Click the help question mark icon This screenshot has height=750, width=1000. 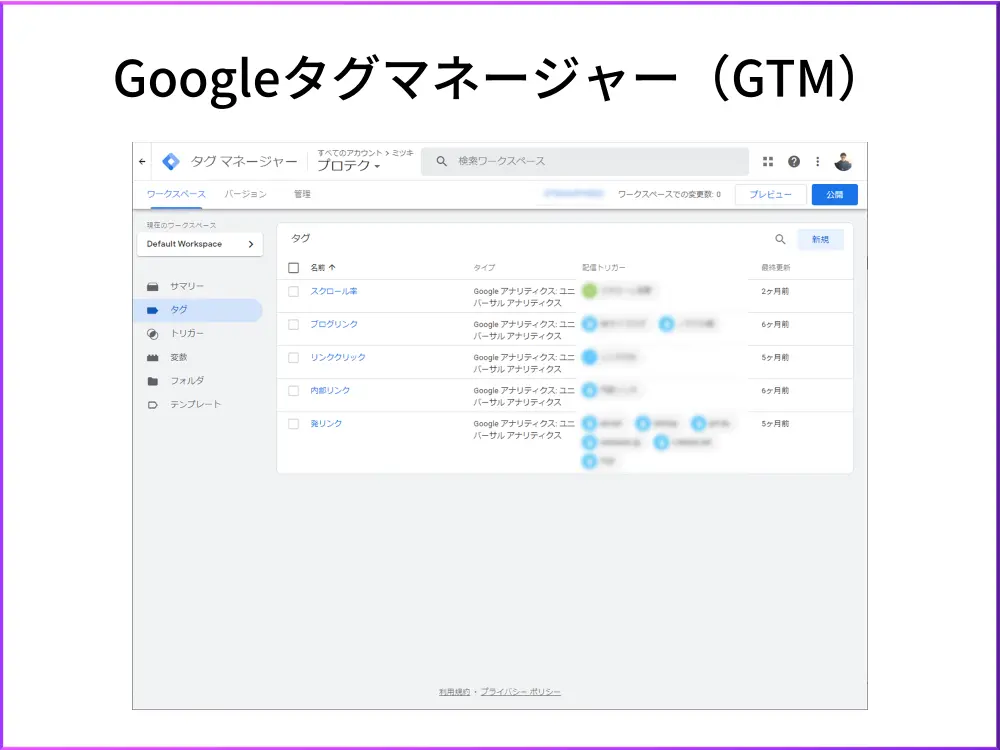793,161
